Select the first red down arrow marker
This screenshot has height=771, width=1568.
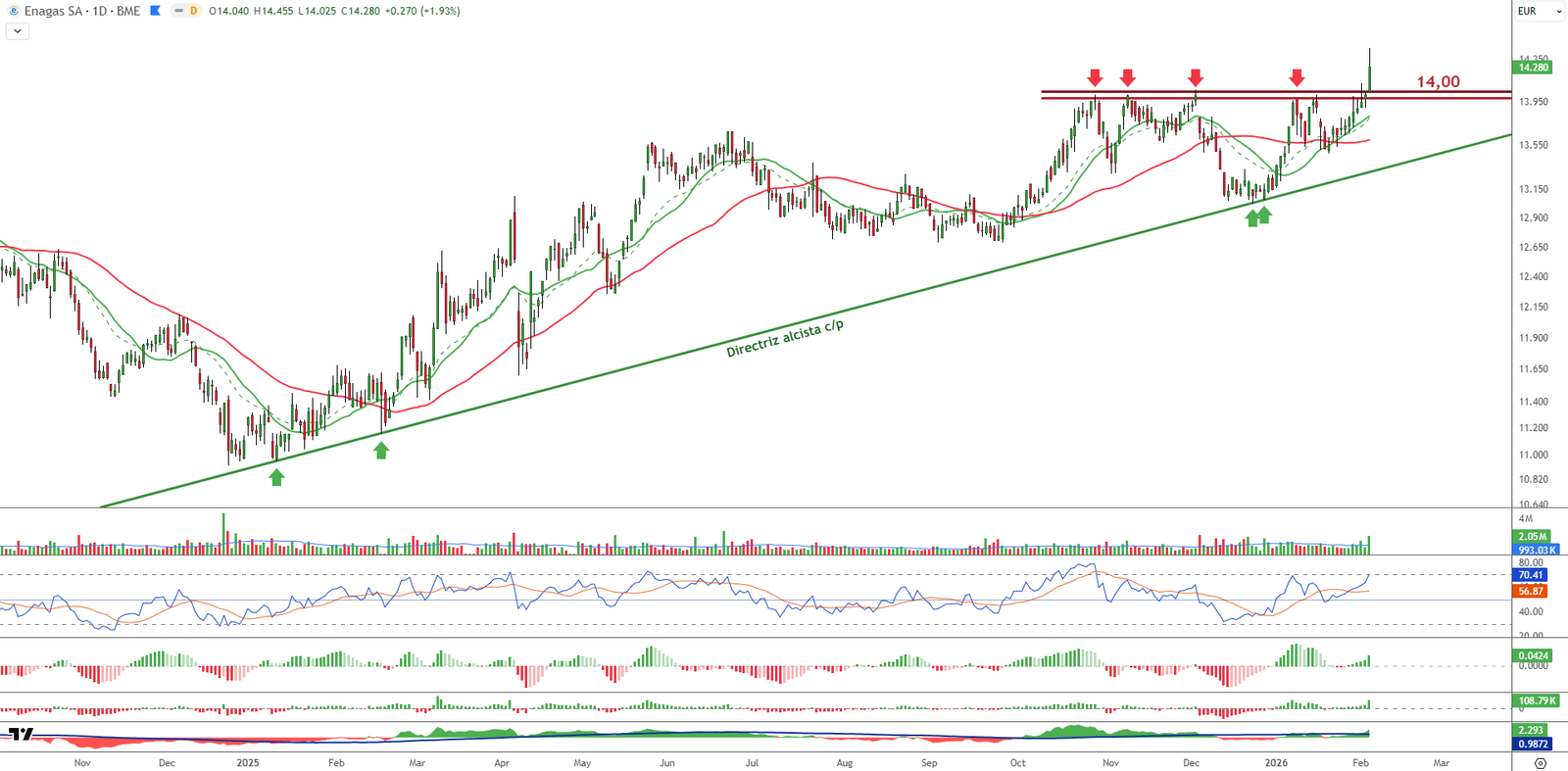1095,77
